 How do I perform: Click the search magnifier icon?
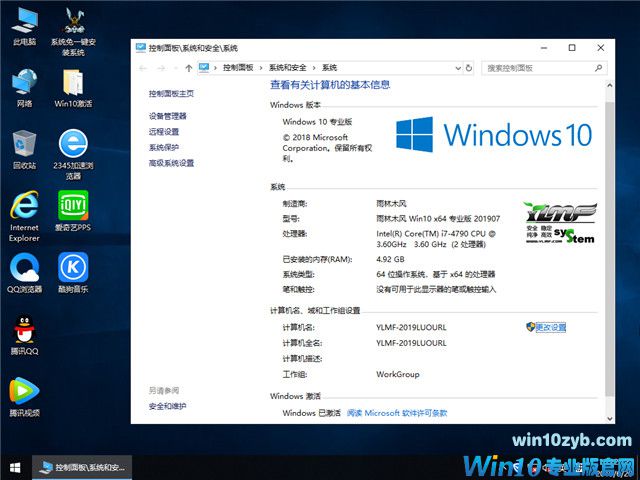(x=598, y=68)
